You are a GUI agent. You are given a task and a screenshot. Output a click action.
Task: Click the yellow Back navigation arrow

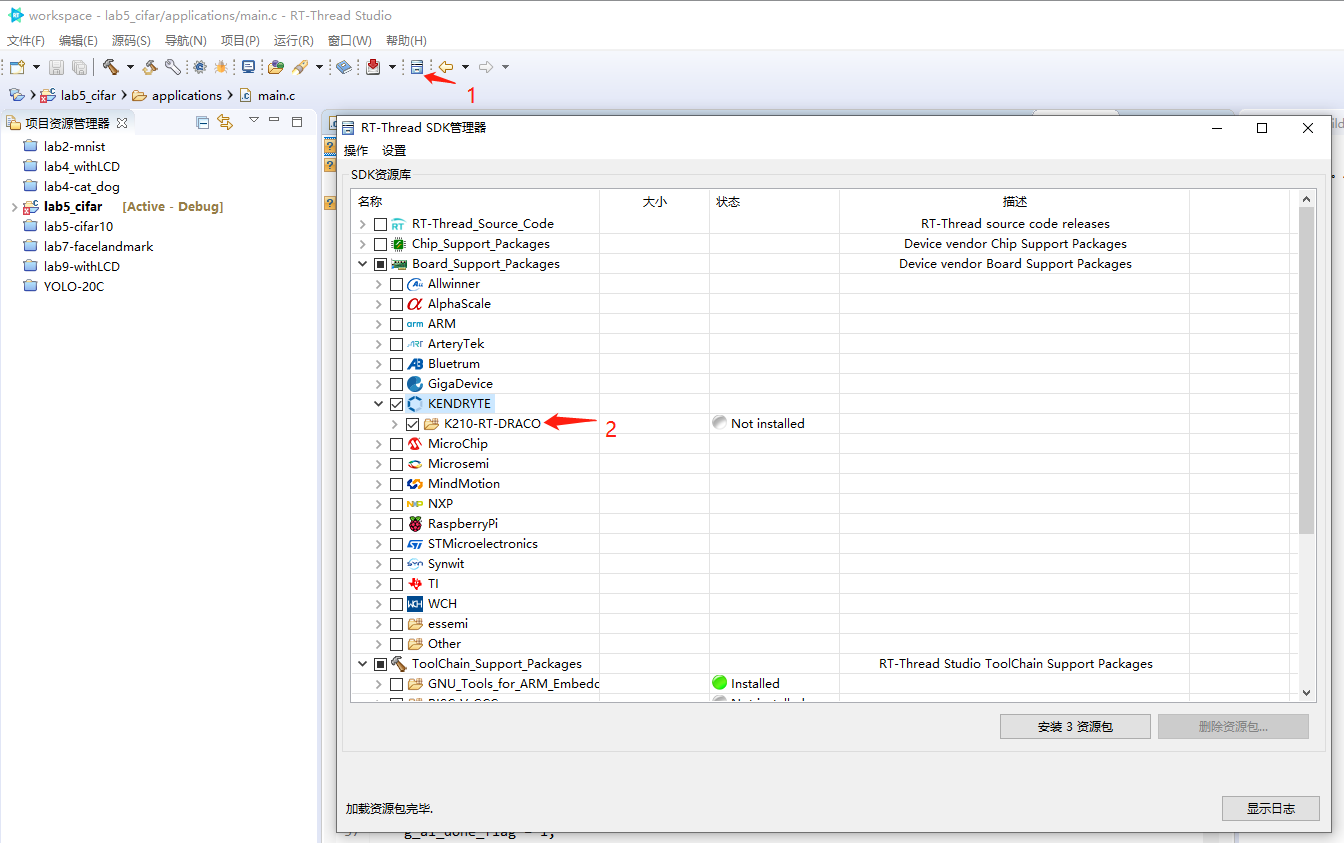pyautogui.click(x=446, y=67)
